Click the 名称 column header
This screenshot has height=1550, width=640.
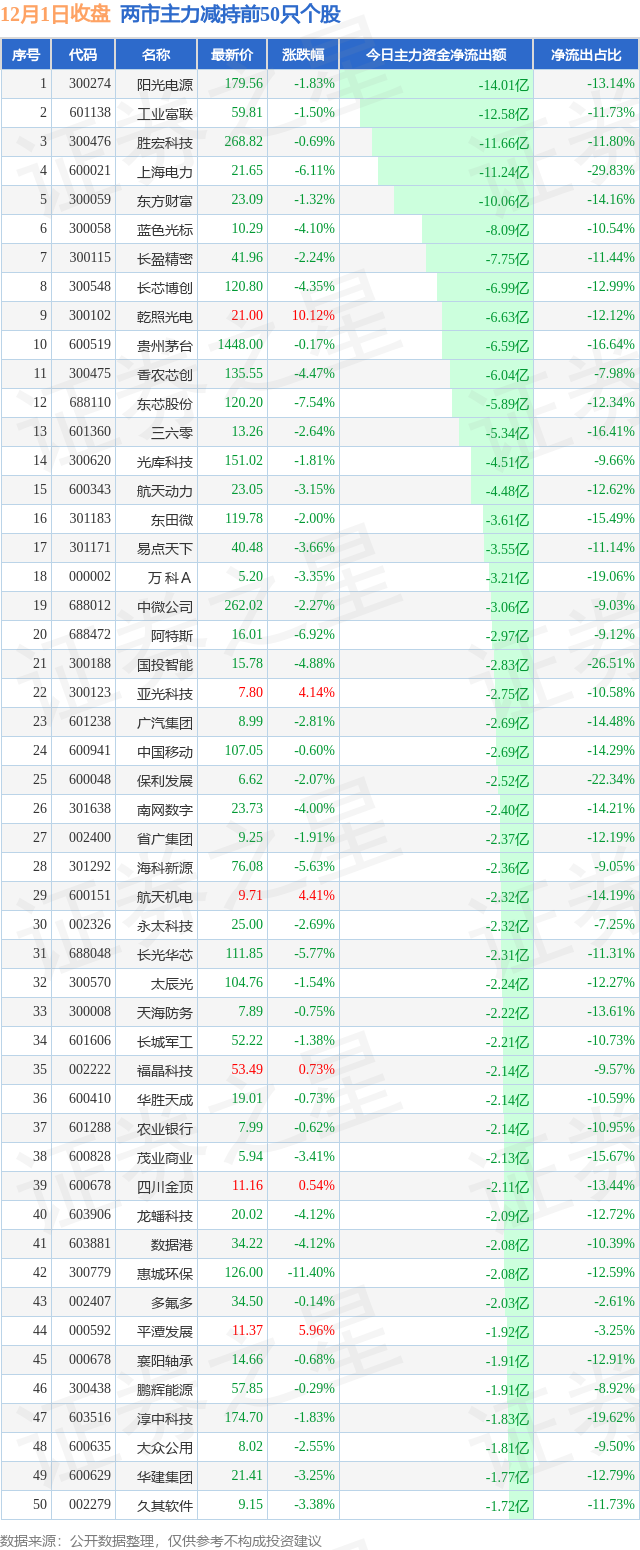pyautogui.click(x=156, y=54)
